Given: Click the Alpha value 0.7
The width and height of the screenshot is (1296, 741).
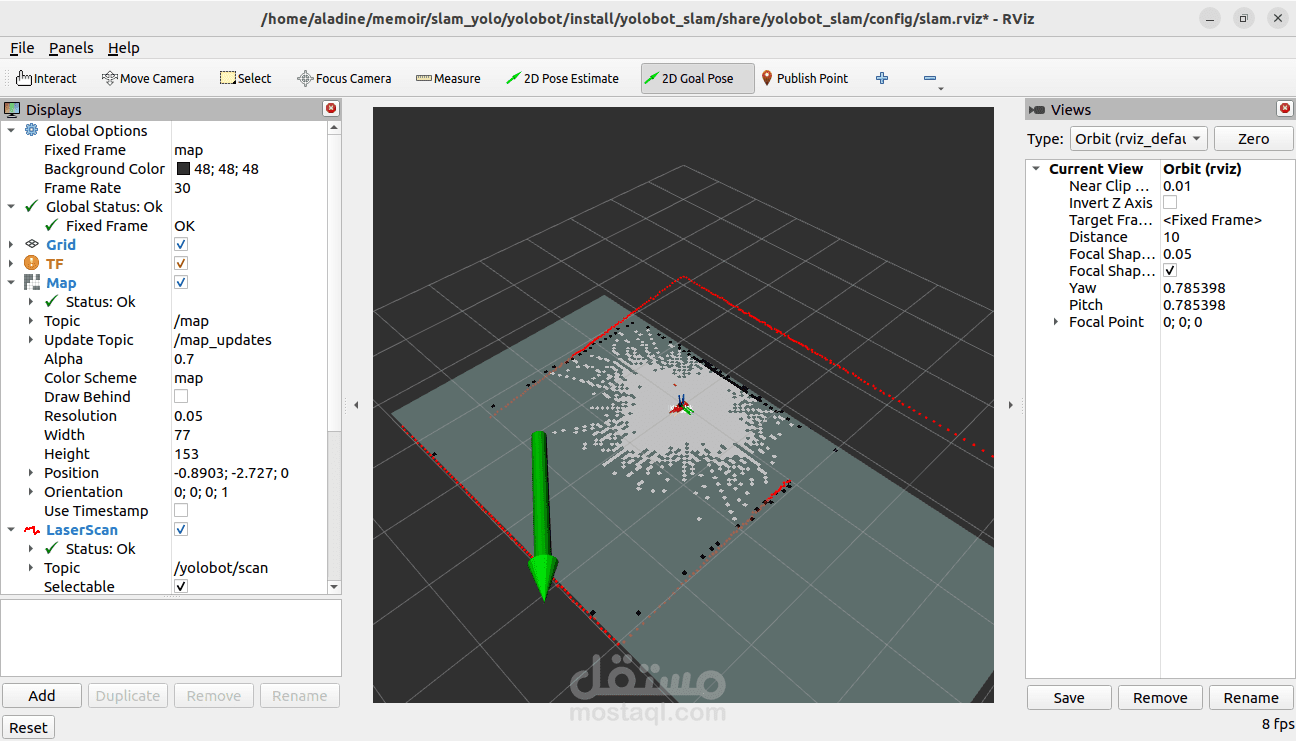Looking at the screenshot, I should pos(184,359).
